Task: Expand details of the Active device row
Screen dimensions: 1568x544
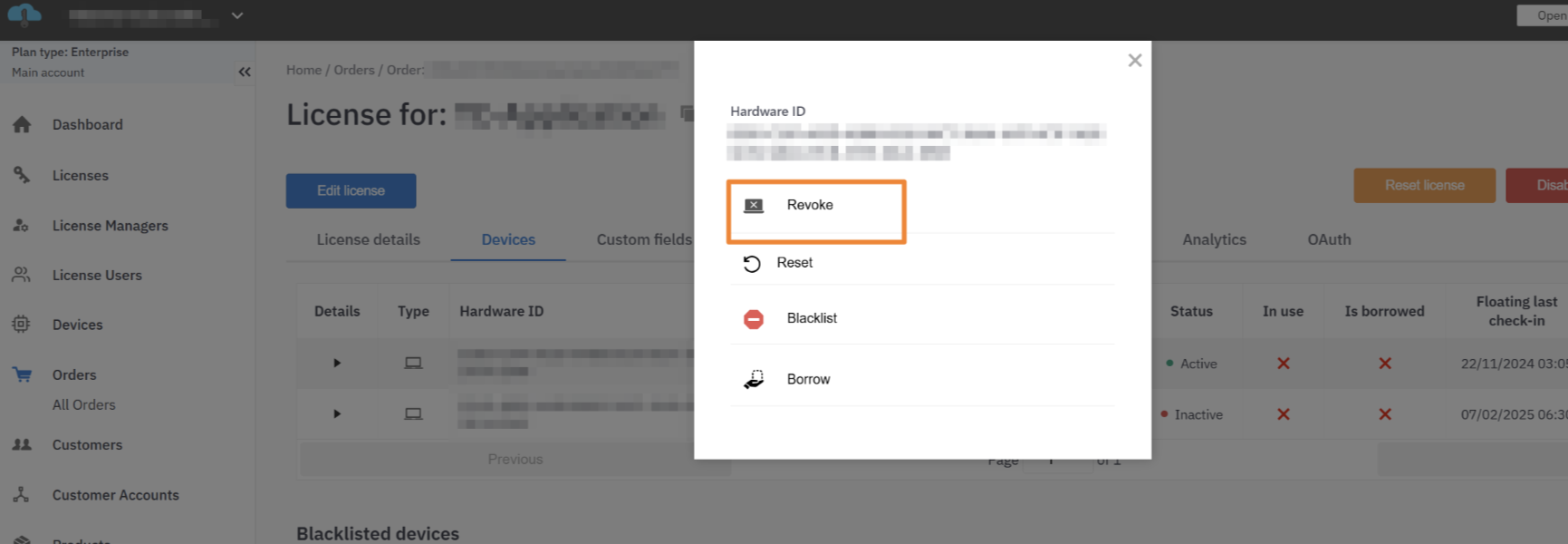Action: tap(337, 364)
